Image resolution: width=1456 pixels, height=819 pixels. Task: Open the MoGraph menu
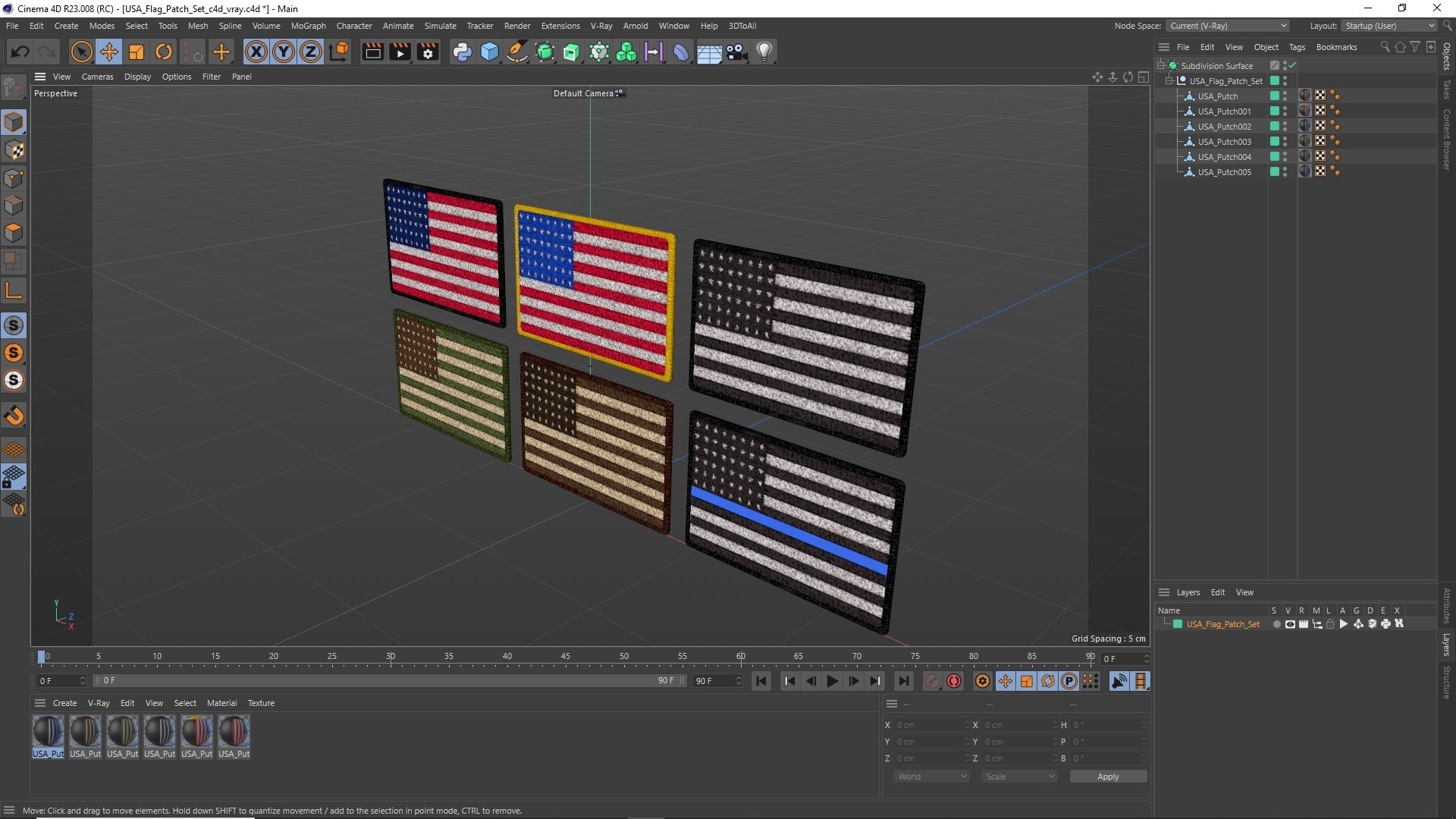pos(308,26)
